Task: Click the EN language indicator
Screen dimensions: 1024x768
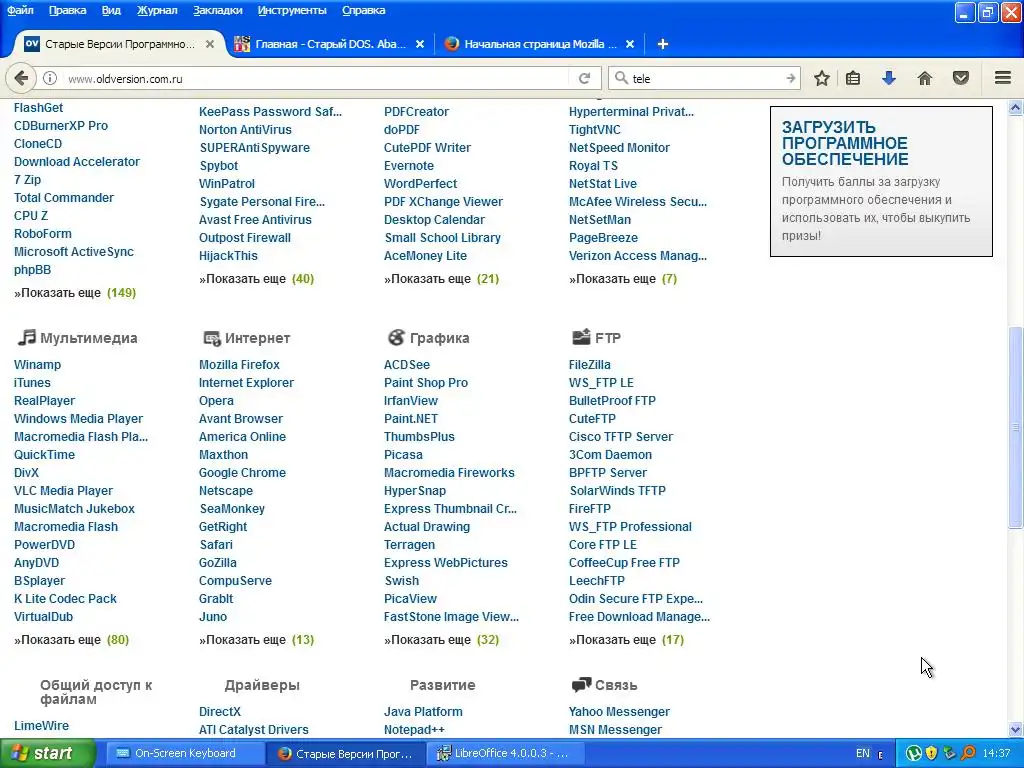Action: 863,754
